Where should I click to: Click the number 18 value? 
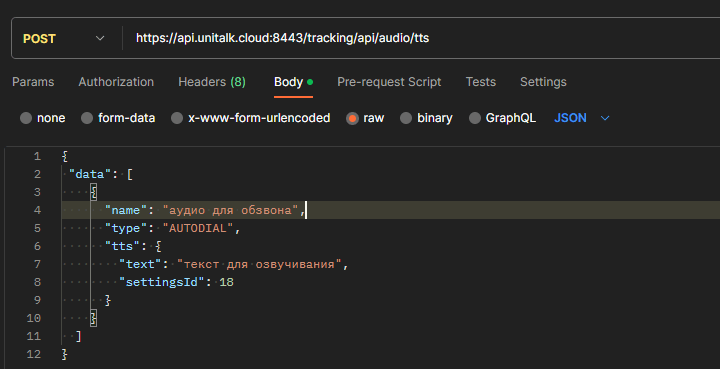[226, 282]
